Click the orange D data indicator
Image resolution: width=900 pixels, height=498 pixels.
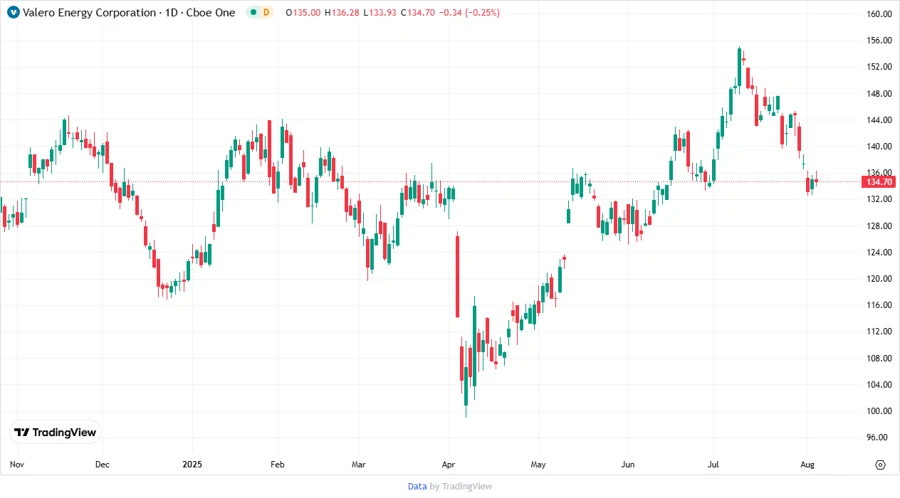[266, 12]
